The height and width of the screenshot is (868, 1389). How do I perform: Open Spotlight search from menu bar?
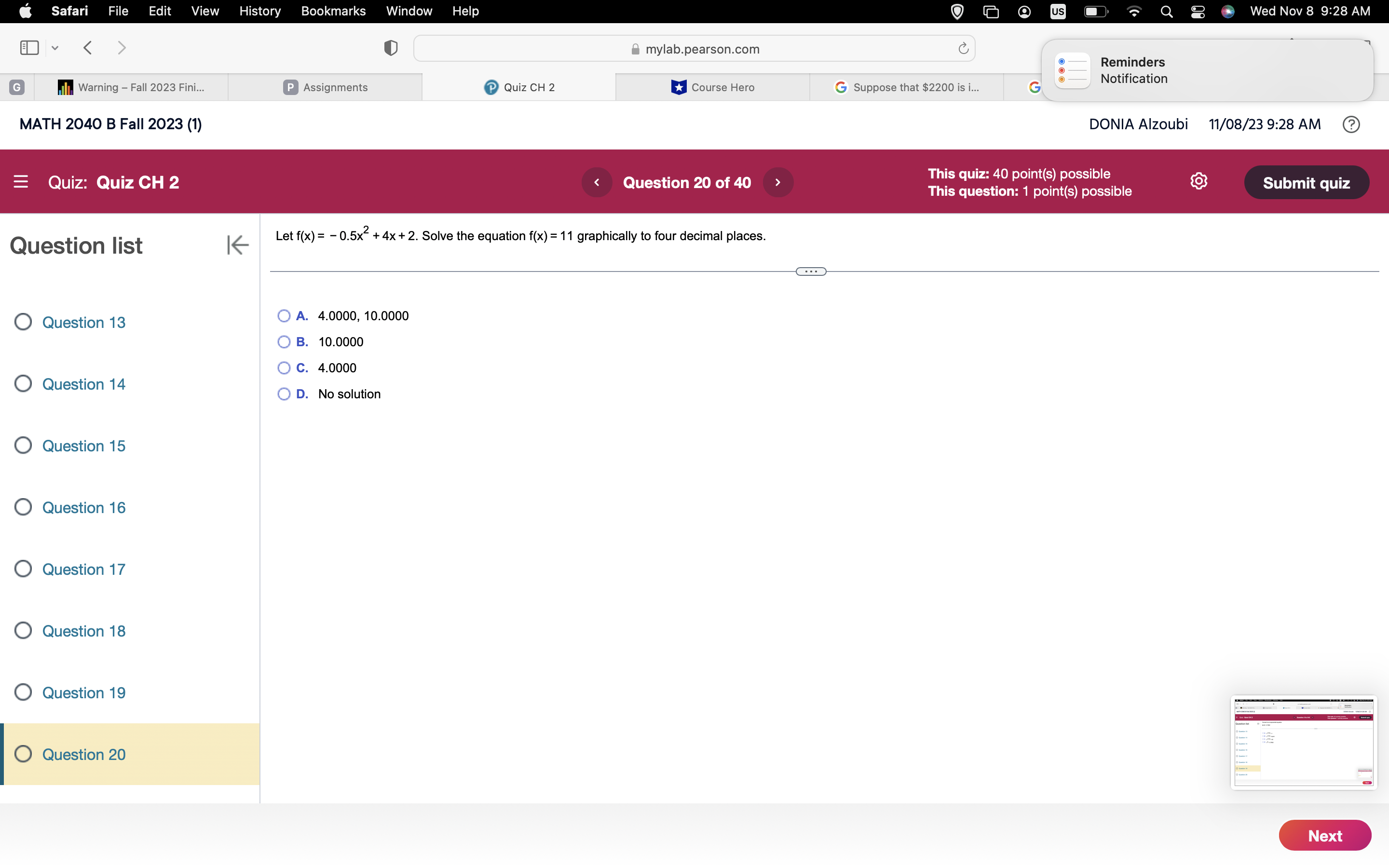pyautogui.click(x=1166, y=11)
